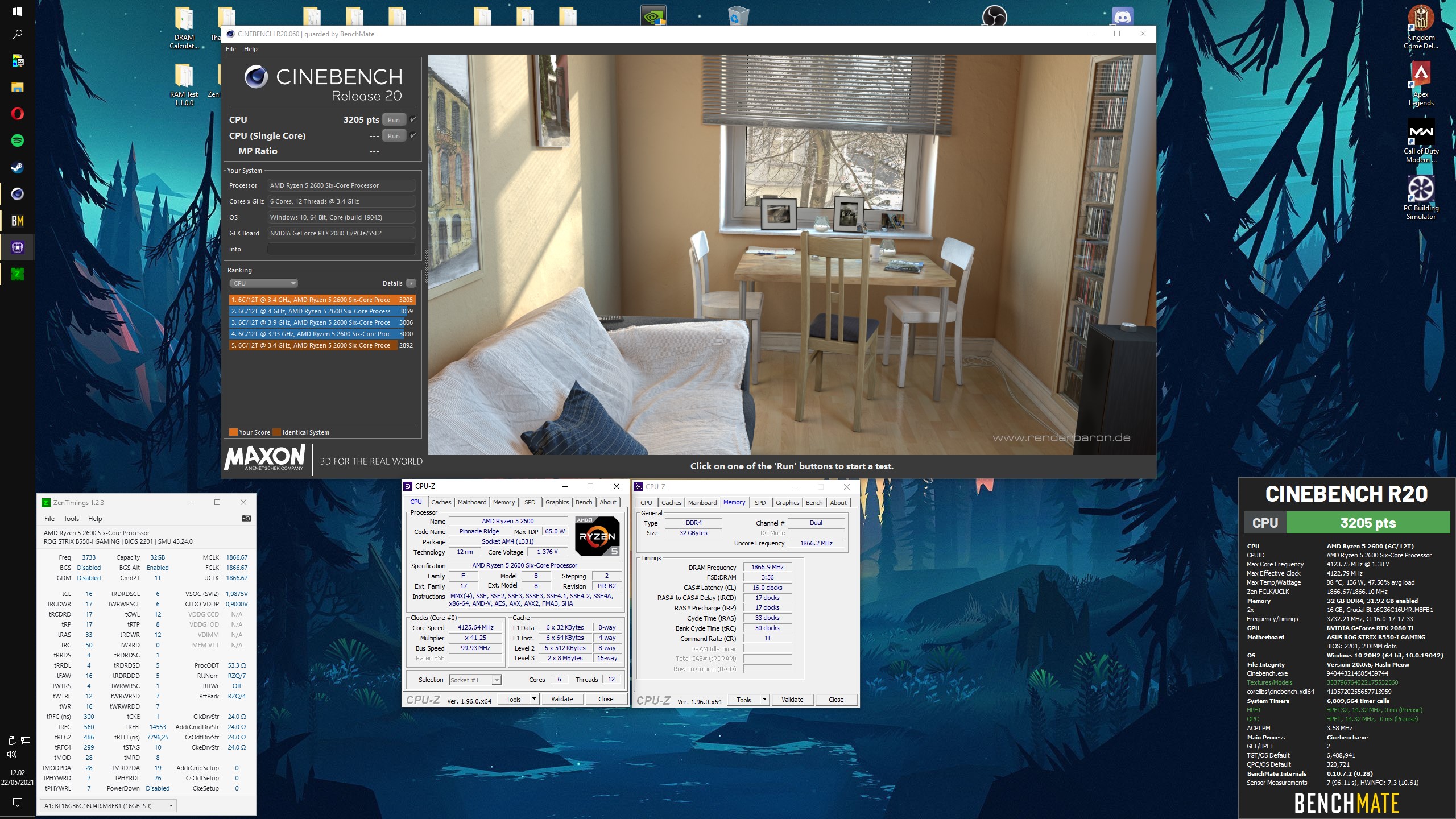Expand Tools dropdown arrow in right CPU-Z

tap(764, 700)
